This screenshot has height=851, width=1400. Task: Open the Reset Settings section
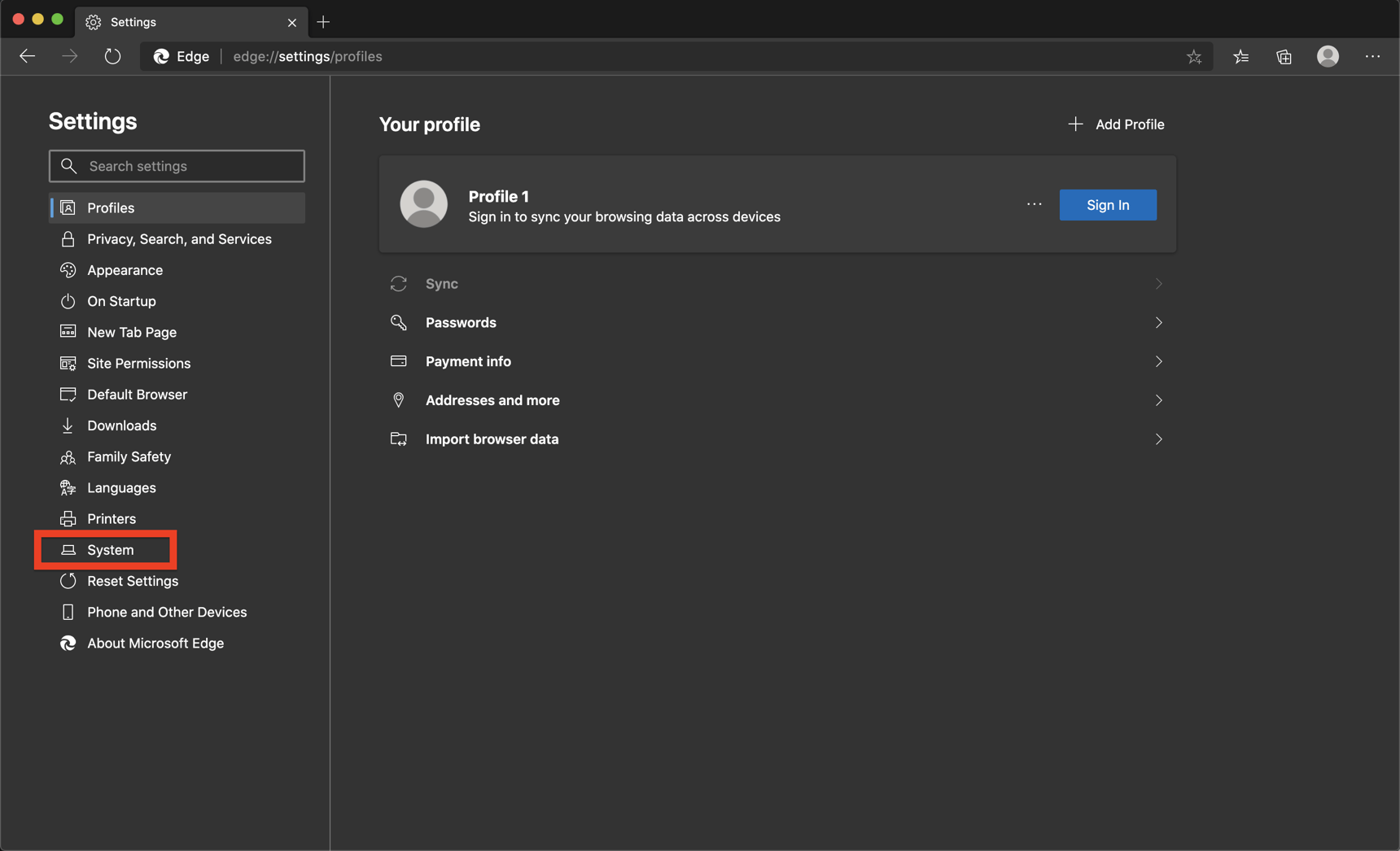132,580
